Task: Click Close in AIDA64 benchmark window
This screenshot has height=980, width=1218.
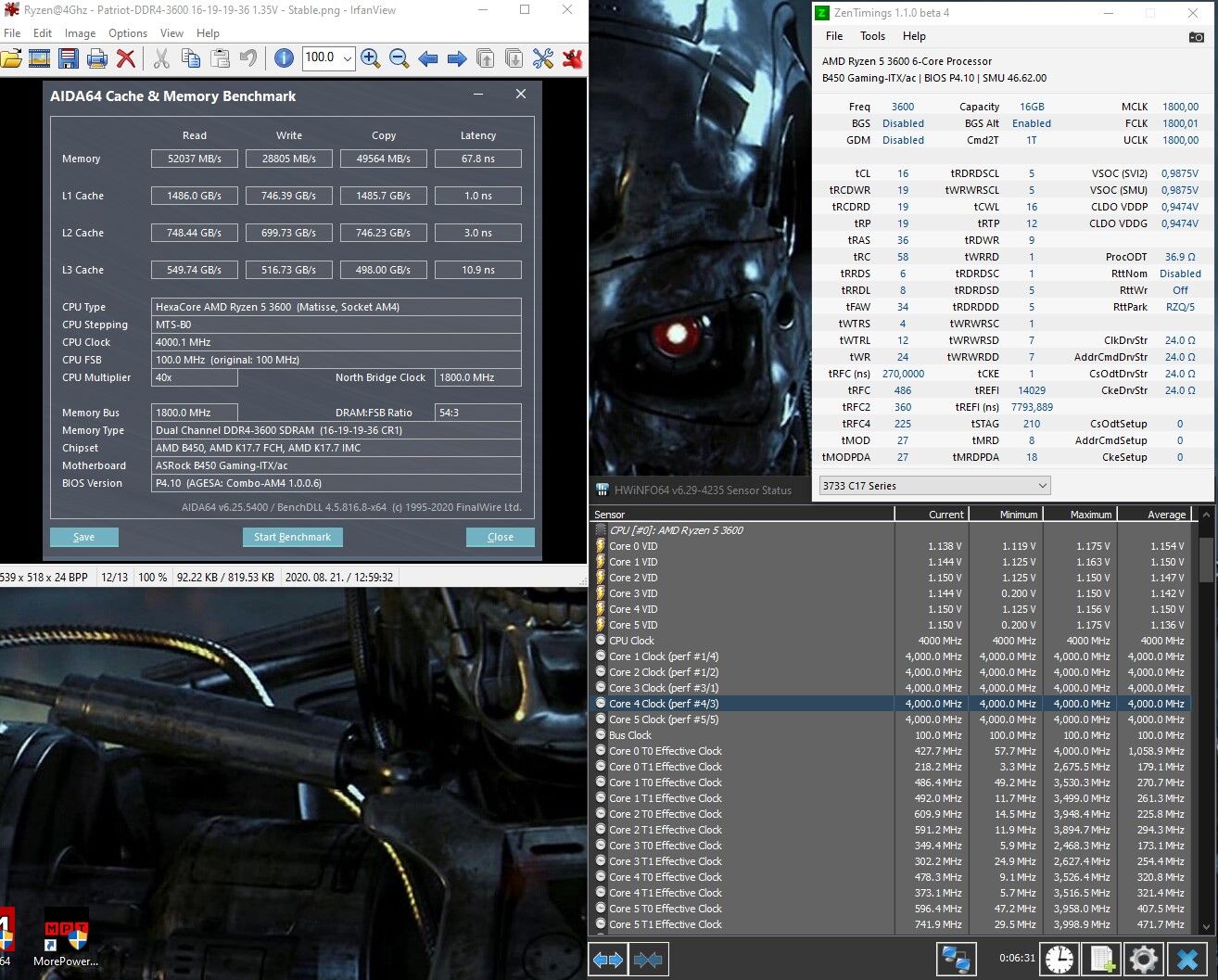Action: point(501,537)
